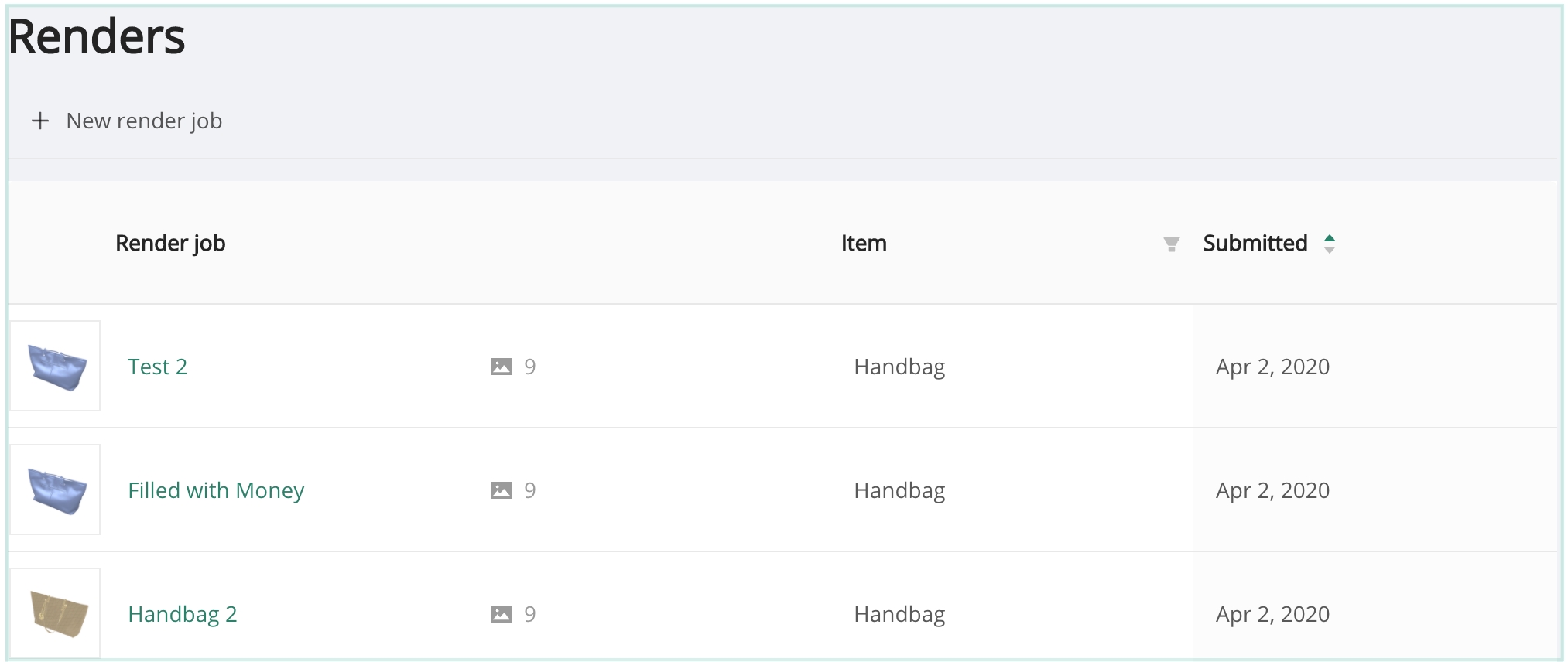
Task: Click the Item column header
Action: click(864, 244)
